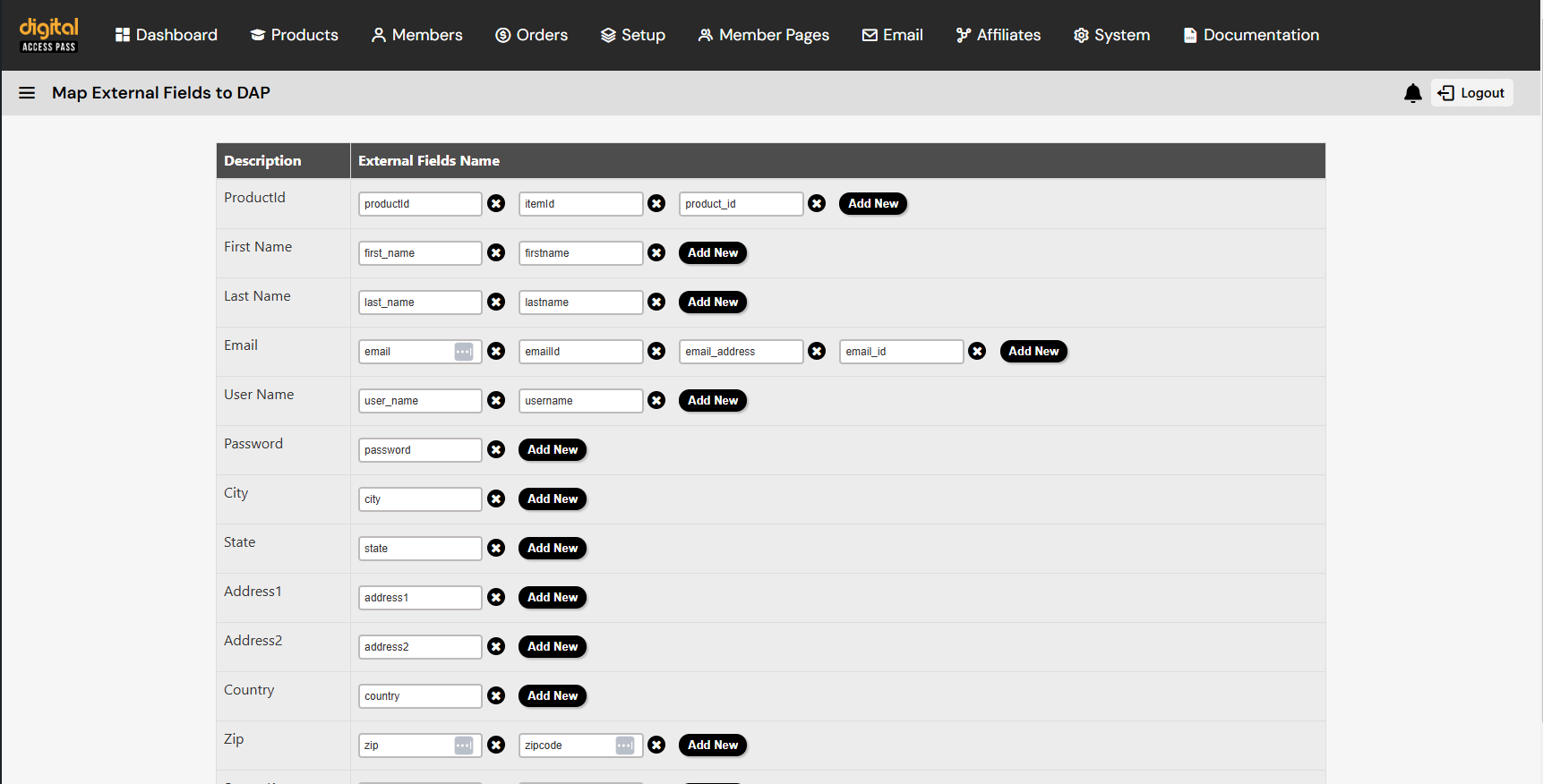Click the user_name input field

419,401
